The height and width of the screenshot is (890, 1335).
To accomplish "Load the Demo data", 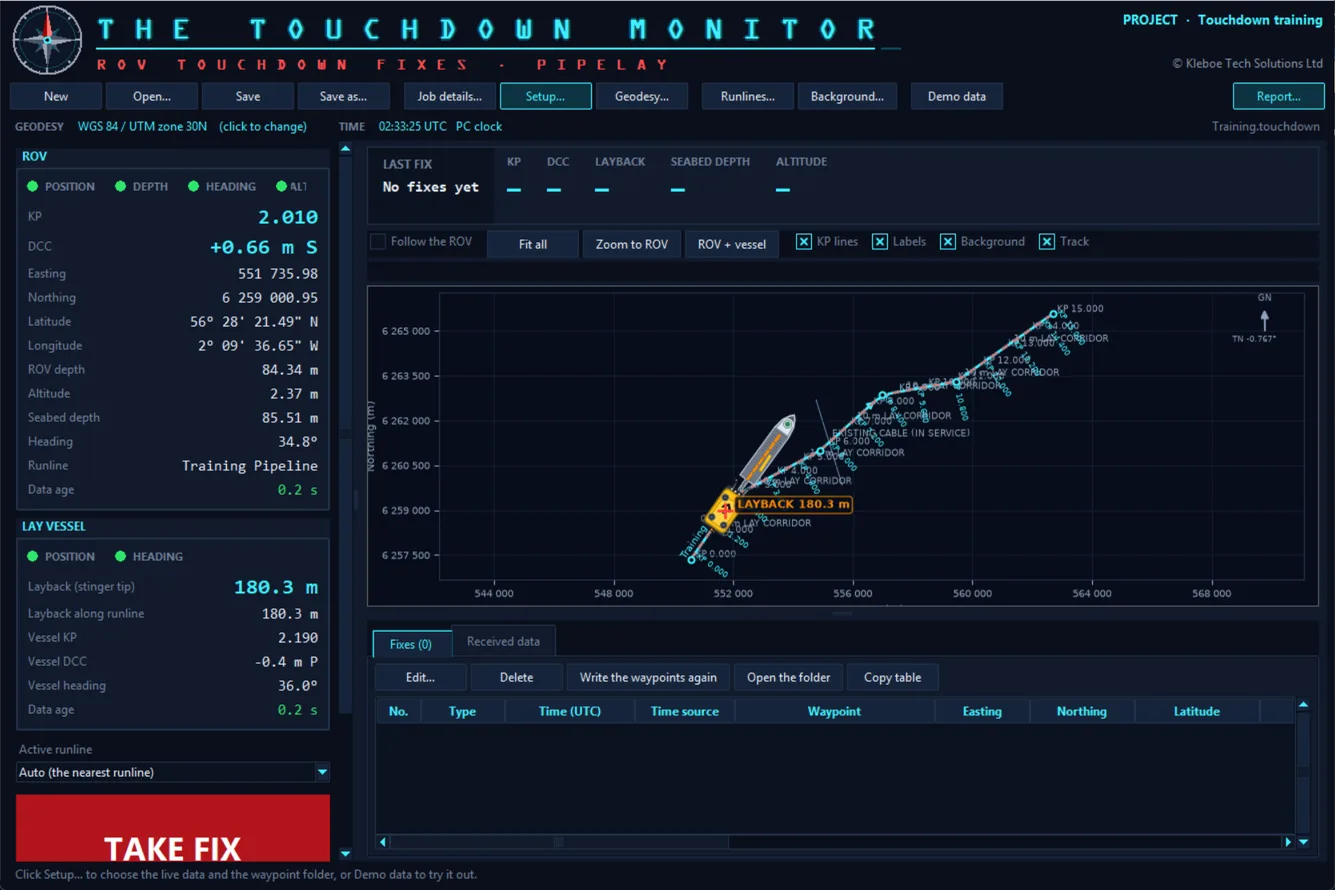I will point(957,96).
